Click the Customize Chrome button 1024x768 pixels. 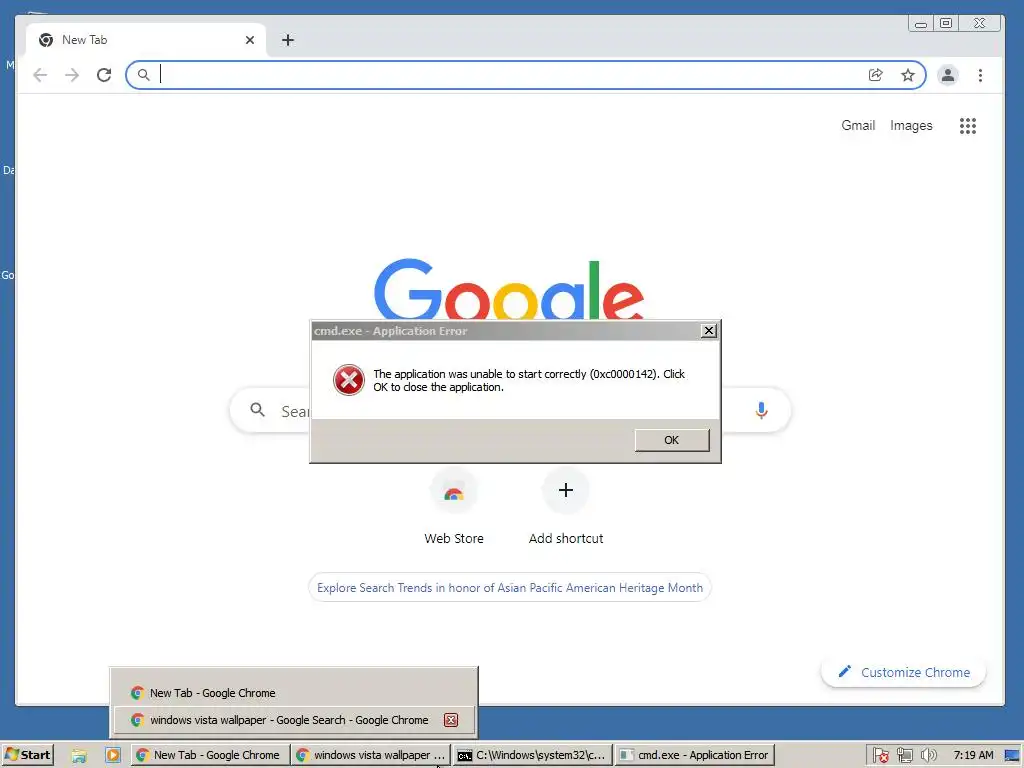tap(904, 672)
